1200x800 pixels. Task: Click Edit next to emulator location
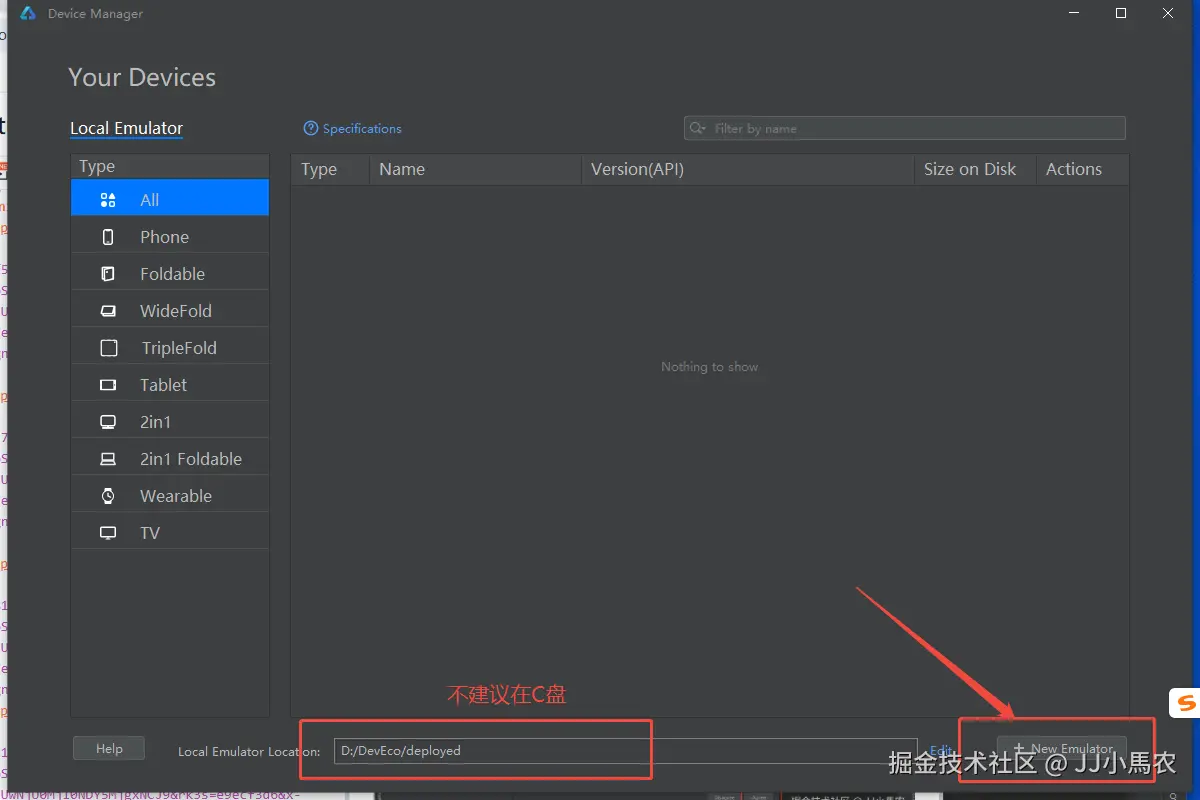[941, 750]
